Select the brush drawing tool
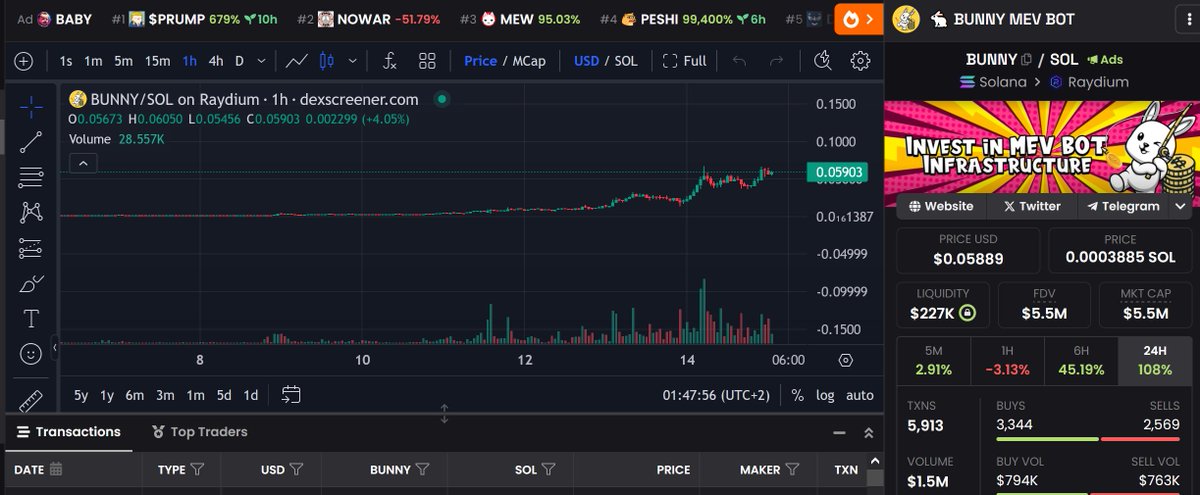 pos(31,284)
